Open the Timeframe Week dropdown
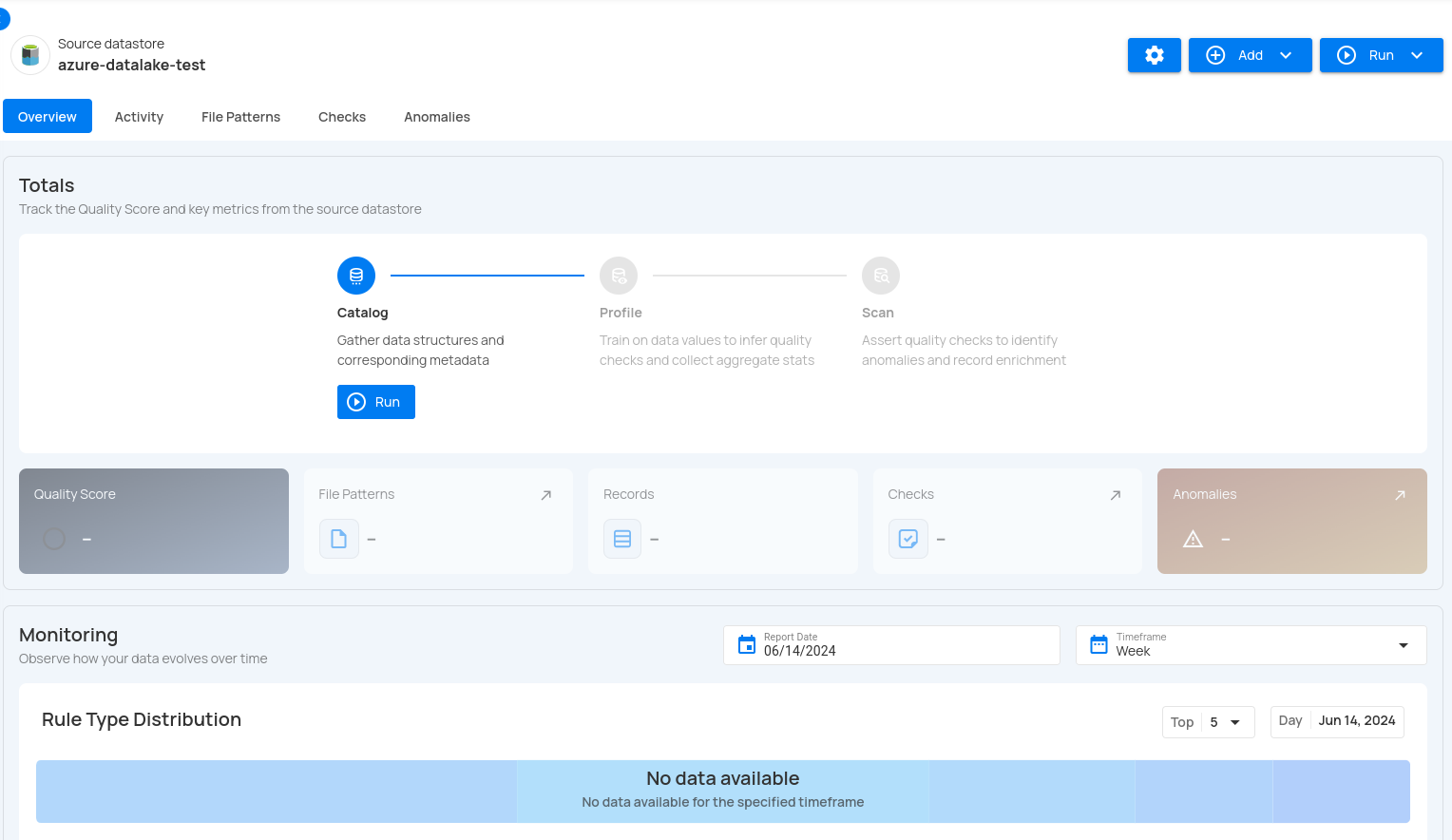 (1251, 645)
